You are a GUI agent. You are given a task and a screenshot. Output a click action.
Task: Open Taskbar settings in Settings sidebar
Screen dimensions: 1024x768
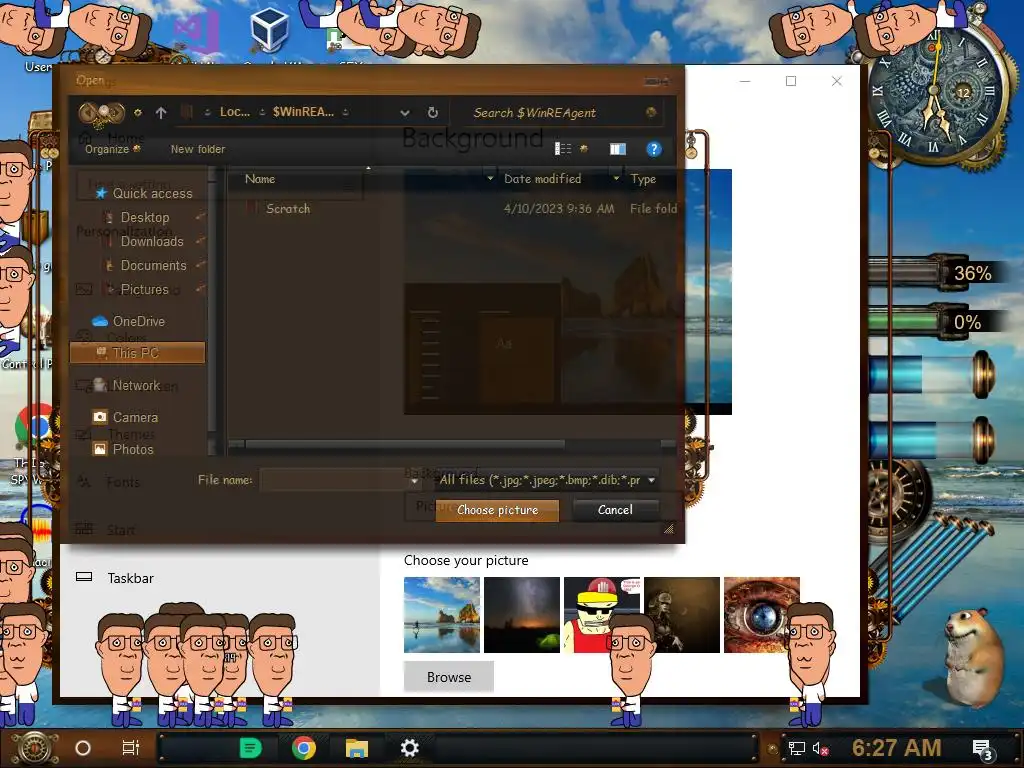[x=131, y=578]
